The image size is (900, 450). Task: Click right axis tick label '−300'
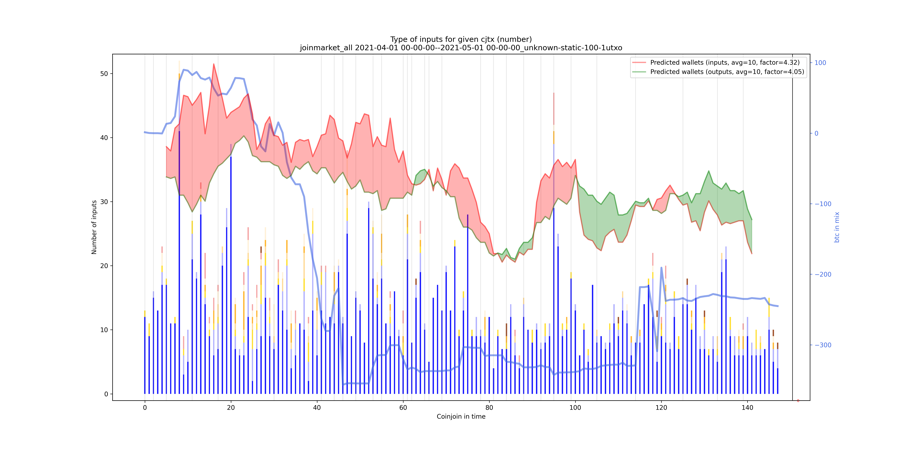coord(821,346)
